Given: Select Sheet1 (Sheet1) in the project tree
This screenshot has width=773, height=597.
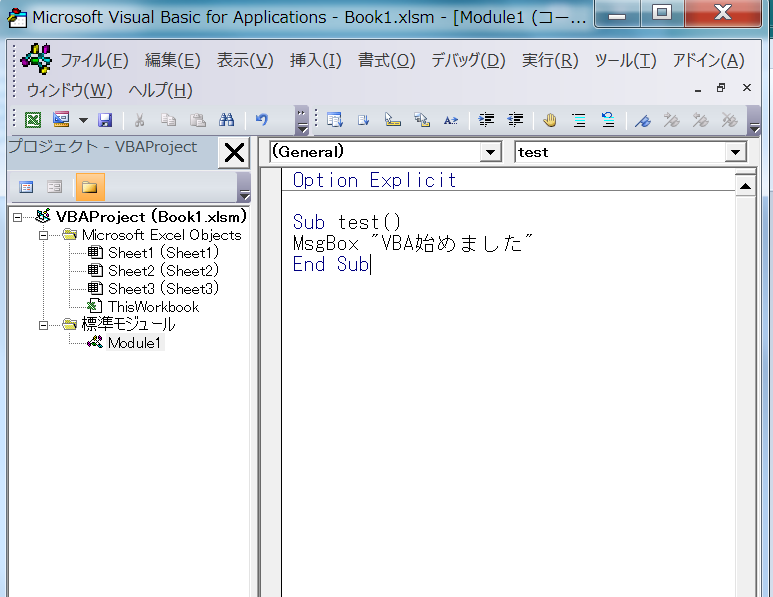Looking at the screenshot, I should (163, 253).
